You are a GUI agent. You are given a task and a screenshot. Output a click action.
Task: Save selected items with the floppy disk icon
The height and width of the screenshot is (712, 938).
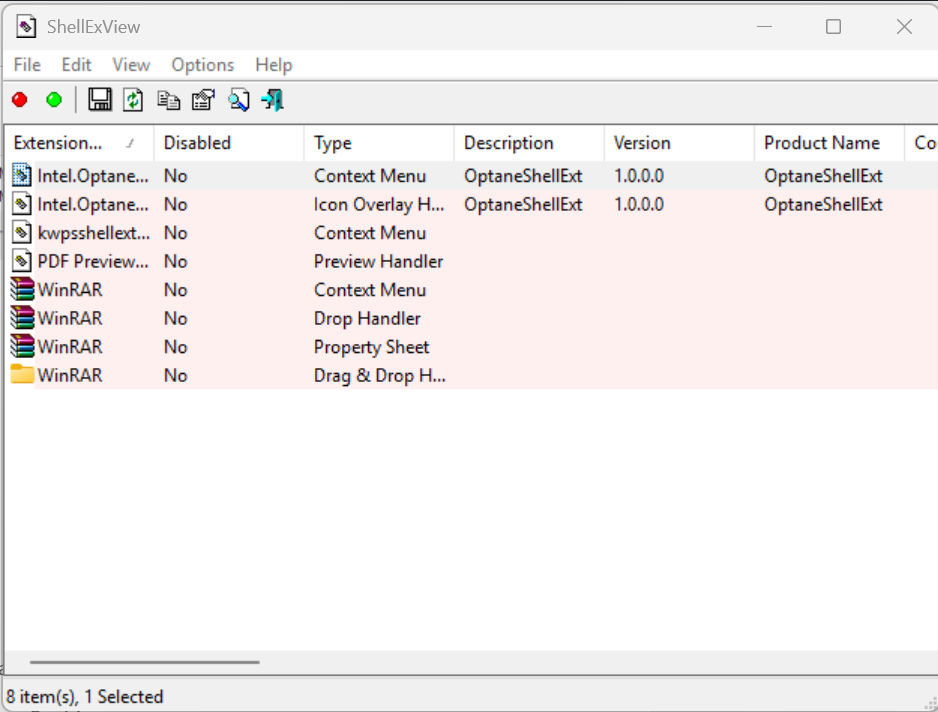100,99
